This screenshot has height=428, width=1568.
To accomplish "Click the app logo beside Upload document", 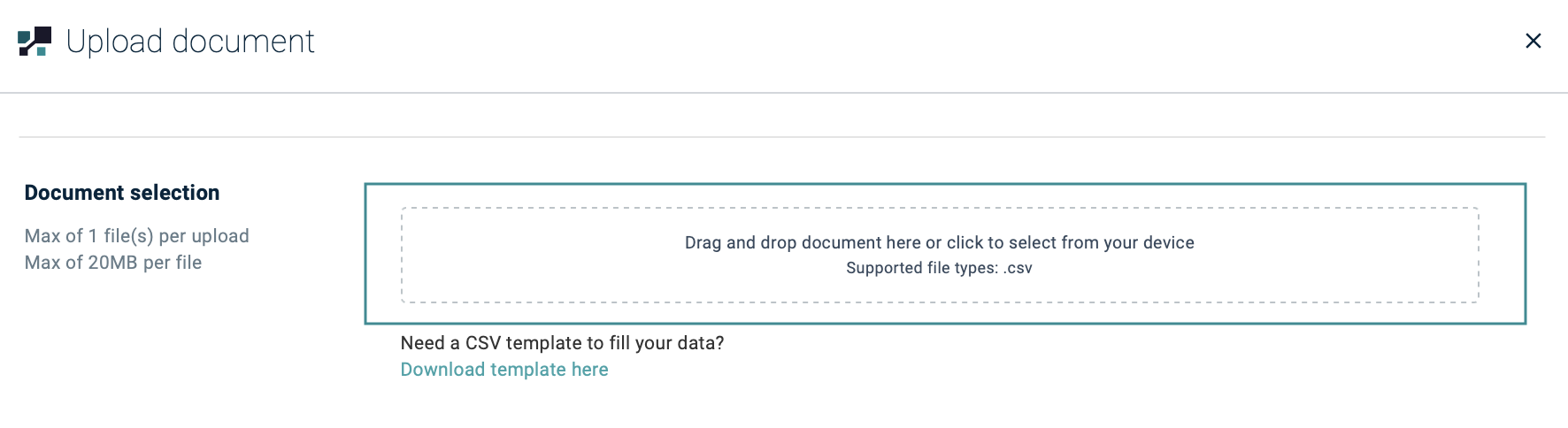I will pos(35,42).
